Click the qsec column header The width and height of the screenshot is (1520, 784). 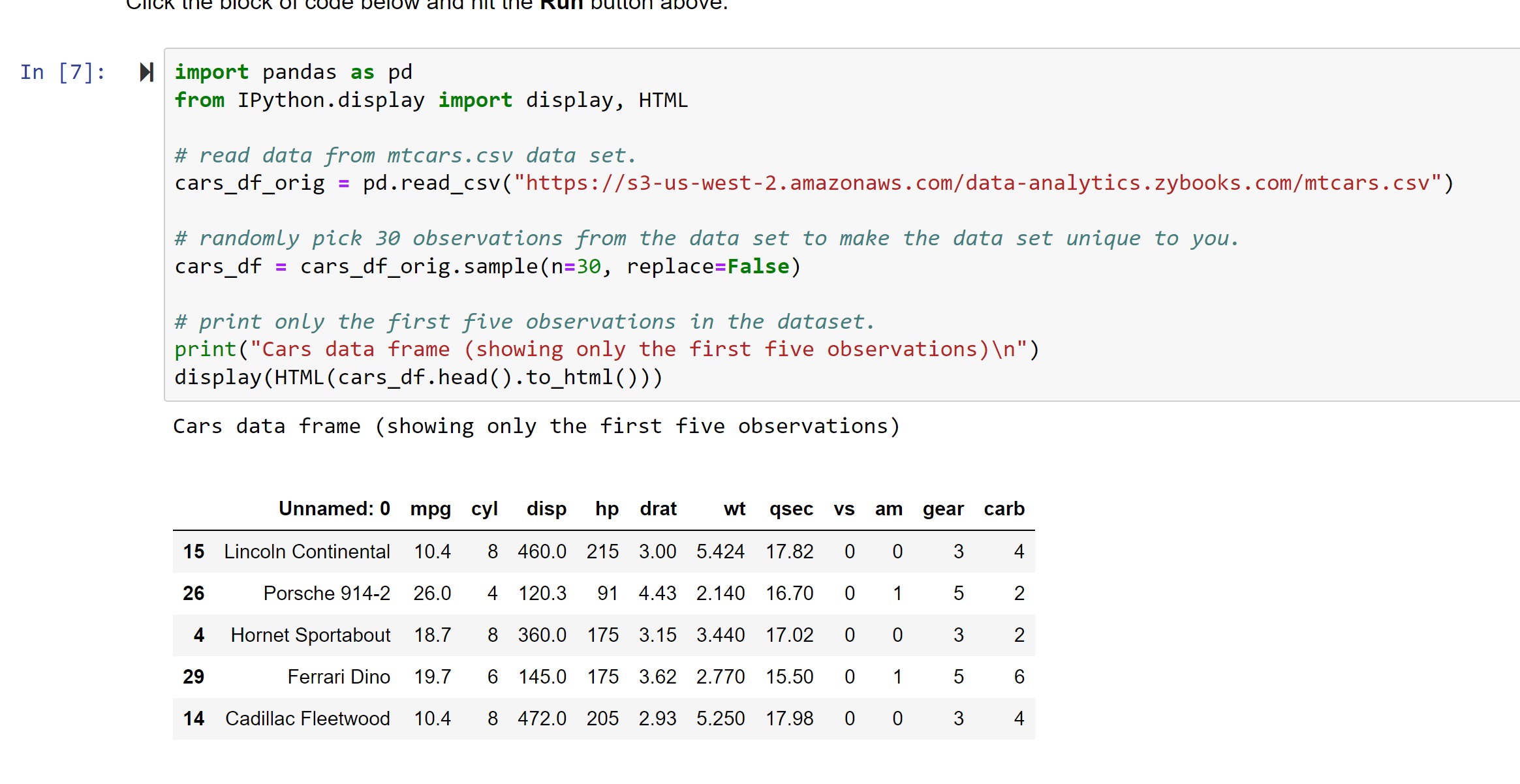coord(790,509)
